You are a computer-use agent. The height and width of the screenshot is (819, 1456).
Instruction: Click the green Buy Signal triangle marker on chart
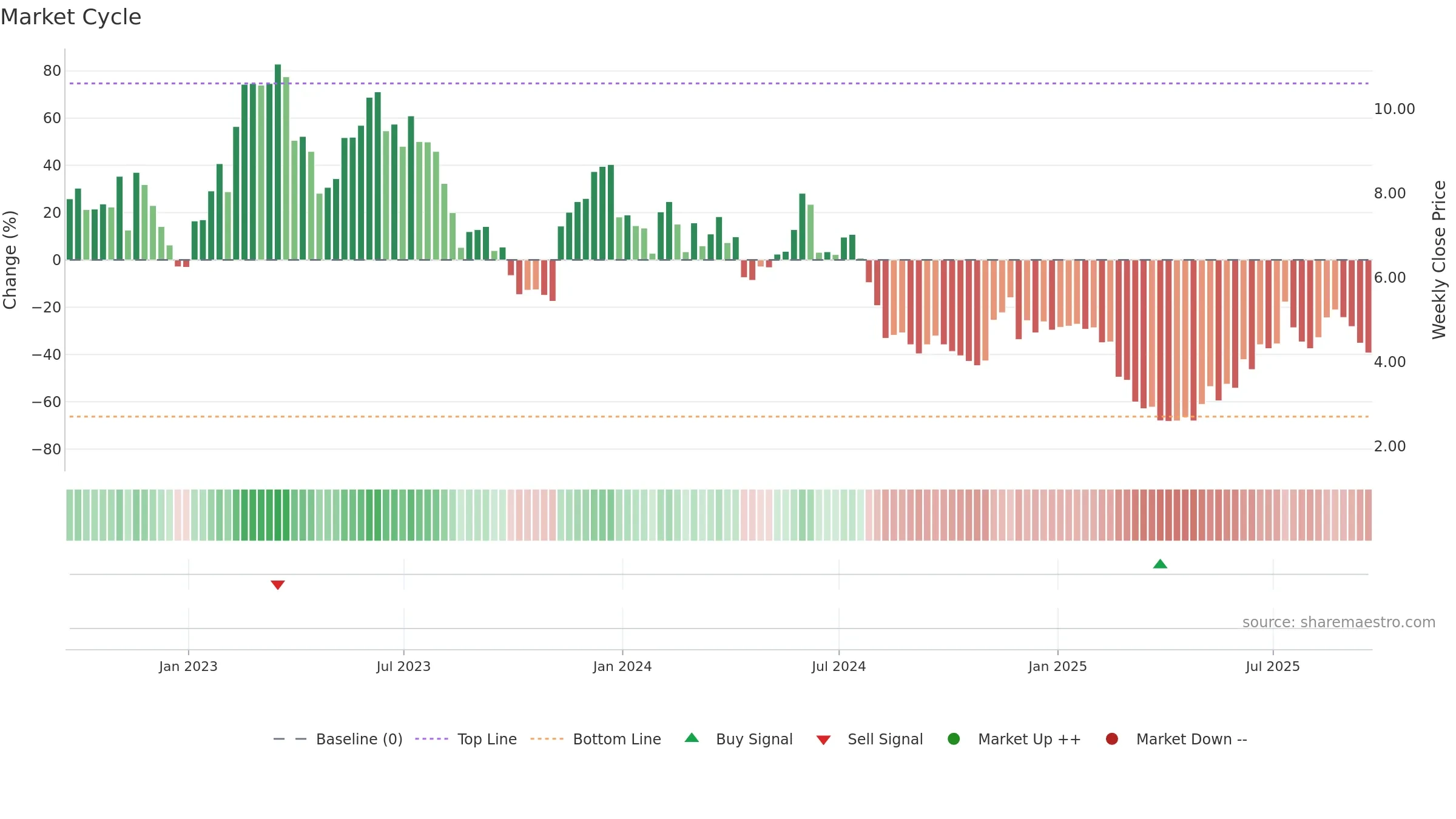[x=1160, y=564]
